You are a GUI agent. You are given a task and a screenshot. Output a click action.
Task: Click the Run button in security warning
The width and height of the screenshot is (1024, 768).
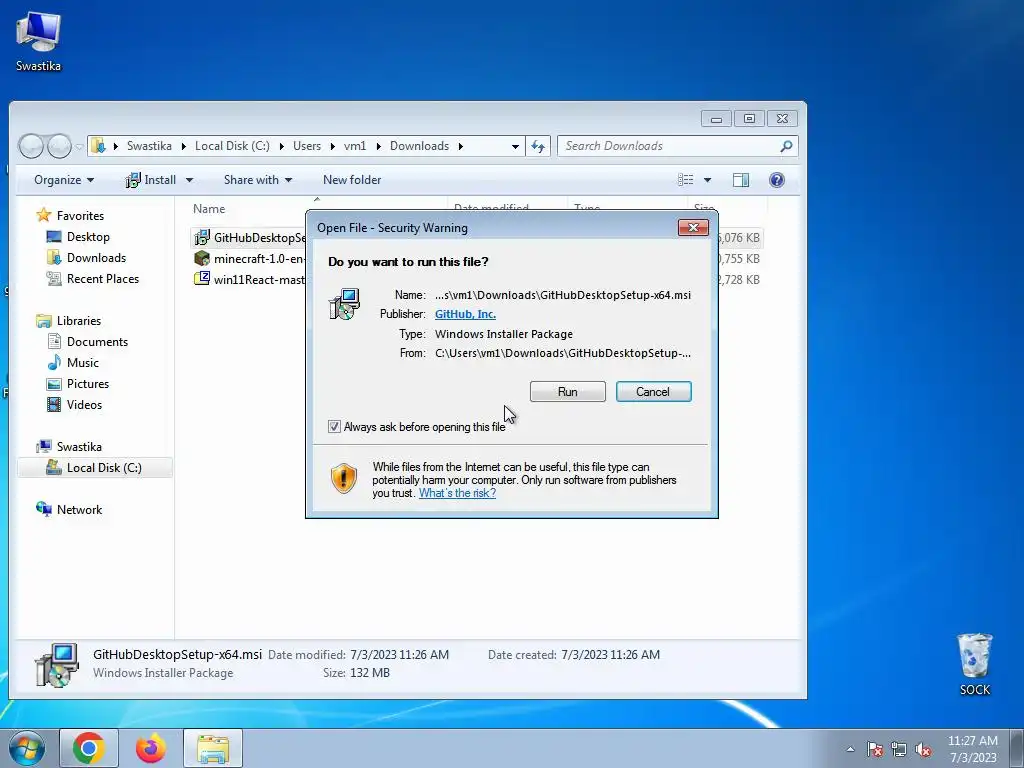coord(568,392)
